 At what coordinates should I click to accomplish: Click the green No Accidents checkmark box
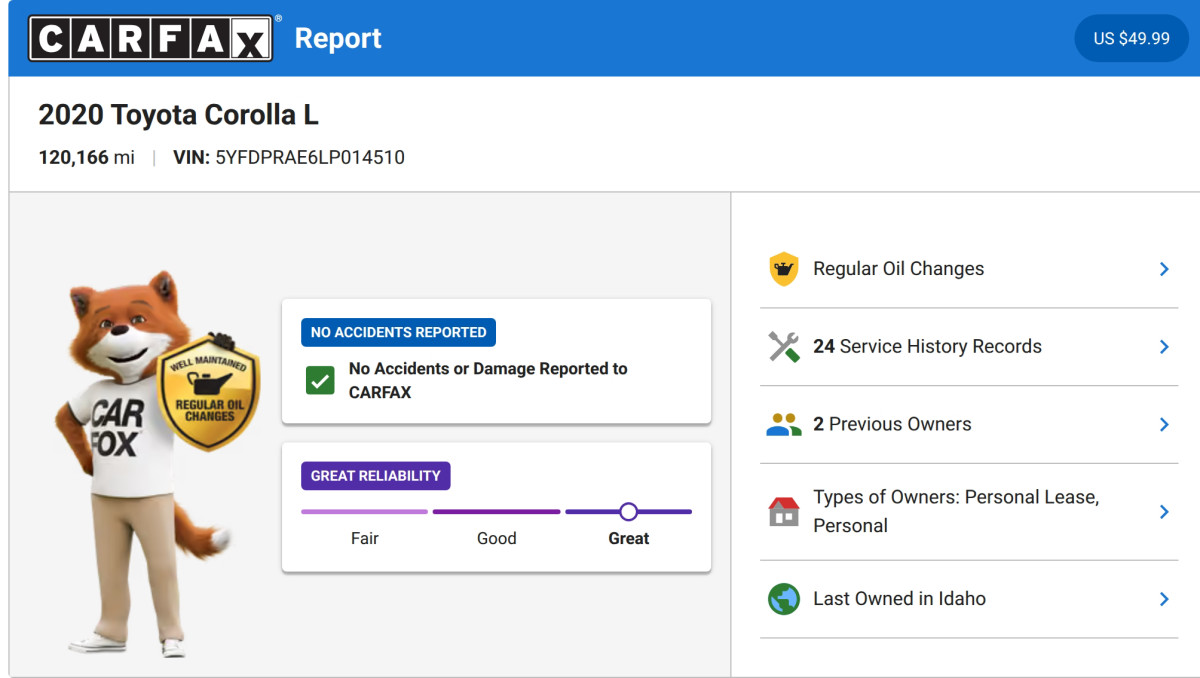click(x=320, y=380)
